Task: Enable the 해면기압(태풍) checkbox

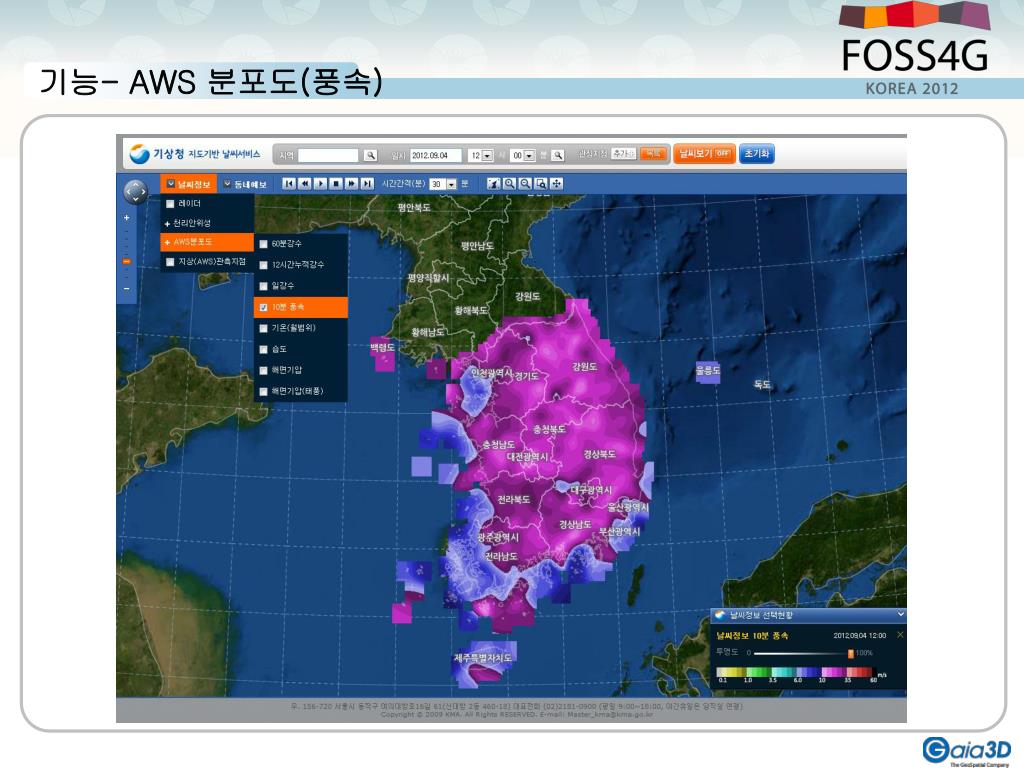Action: click(263, 392)
